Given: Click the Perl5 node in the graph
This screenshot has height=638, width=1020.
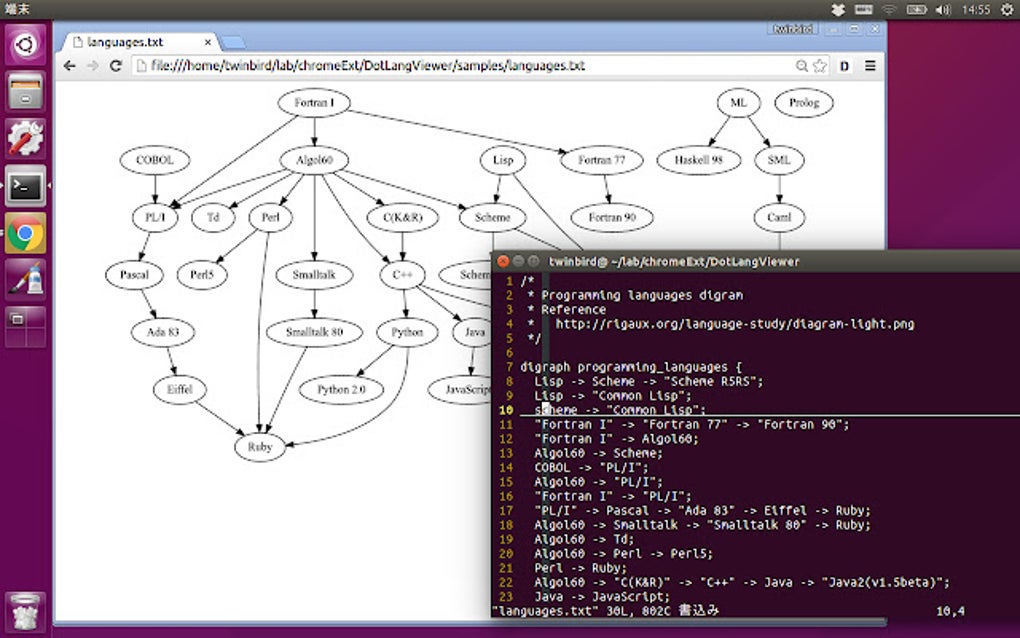Looking at the screenshot, I should point(202,274).
